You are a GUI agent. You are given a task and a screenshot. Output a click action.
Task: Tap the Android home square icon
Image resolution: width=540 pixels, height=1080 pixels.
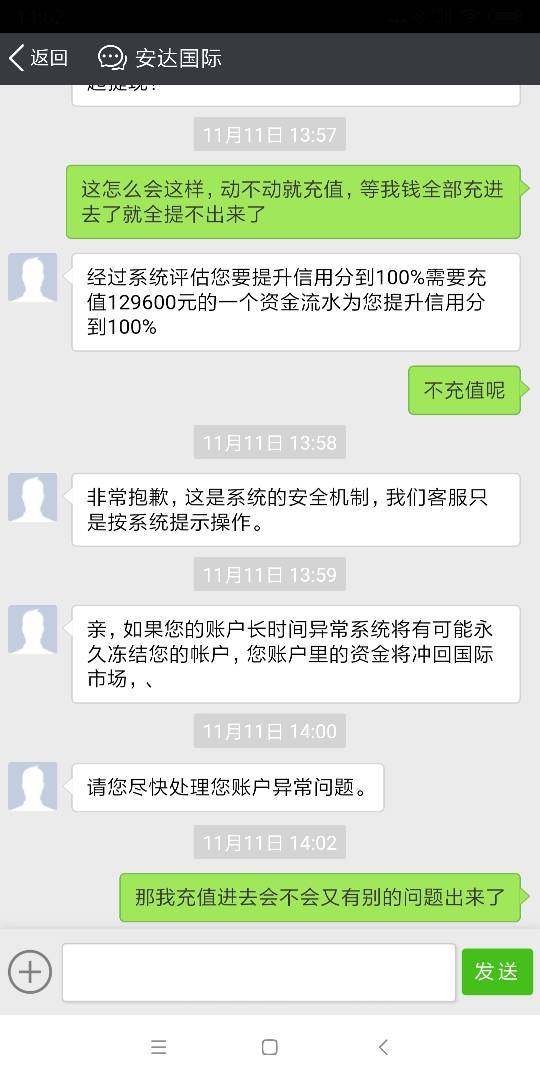click(270, 1048)
